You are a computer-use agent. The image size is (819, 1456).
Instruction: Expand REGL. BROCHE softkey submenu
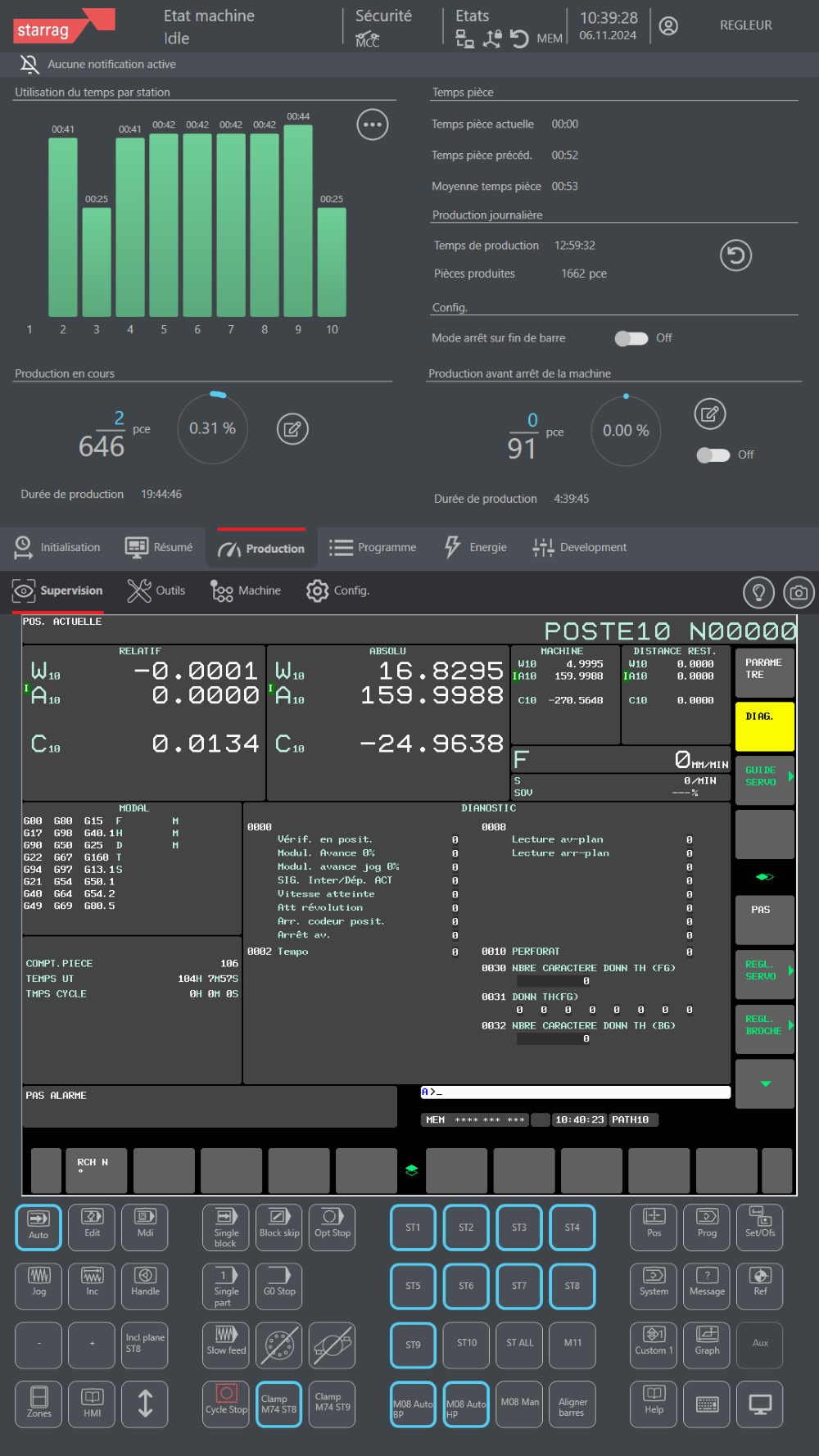[765, 1025]
